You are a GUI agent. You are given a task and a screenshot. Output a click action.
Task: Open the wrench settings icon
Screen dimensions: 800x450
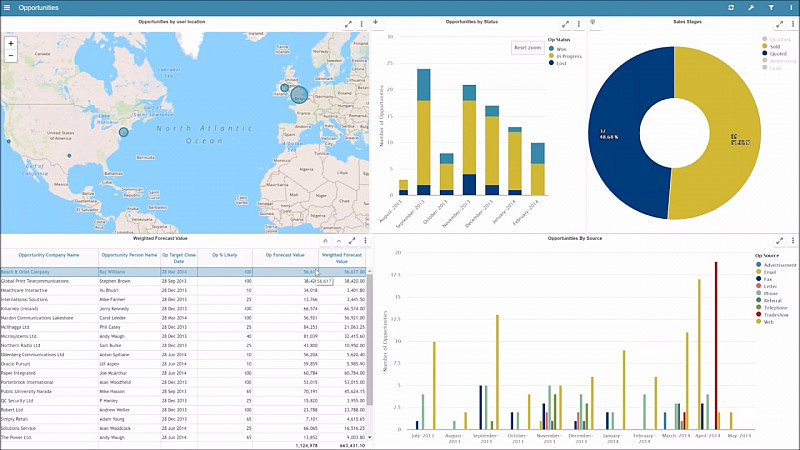(x=751, y=8)
